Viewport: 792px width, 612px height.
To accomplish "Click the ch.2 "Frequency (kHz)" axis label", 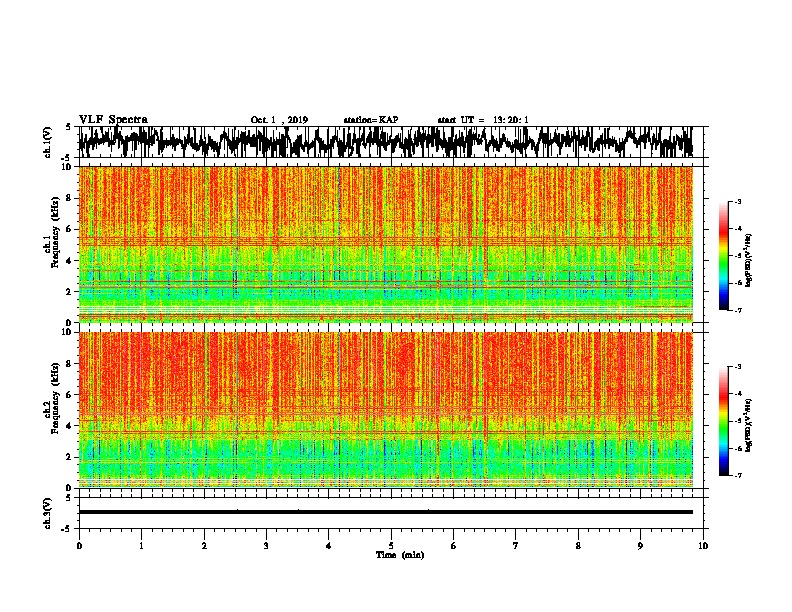I will (x=55, y=398).
